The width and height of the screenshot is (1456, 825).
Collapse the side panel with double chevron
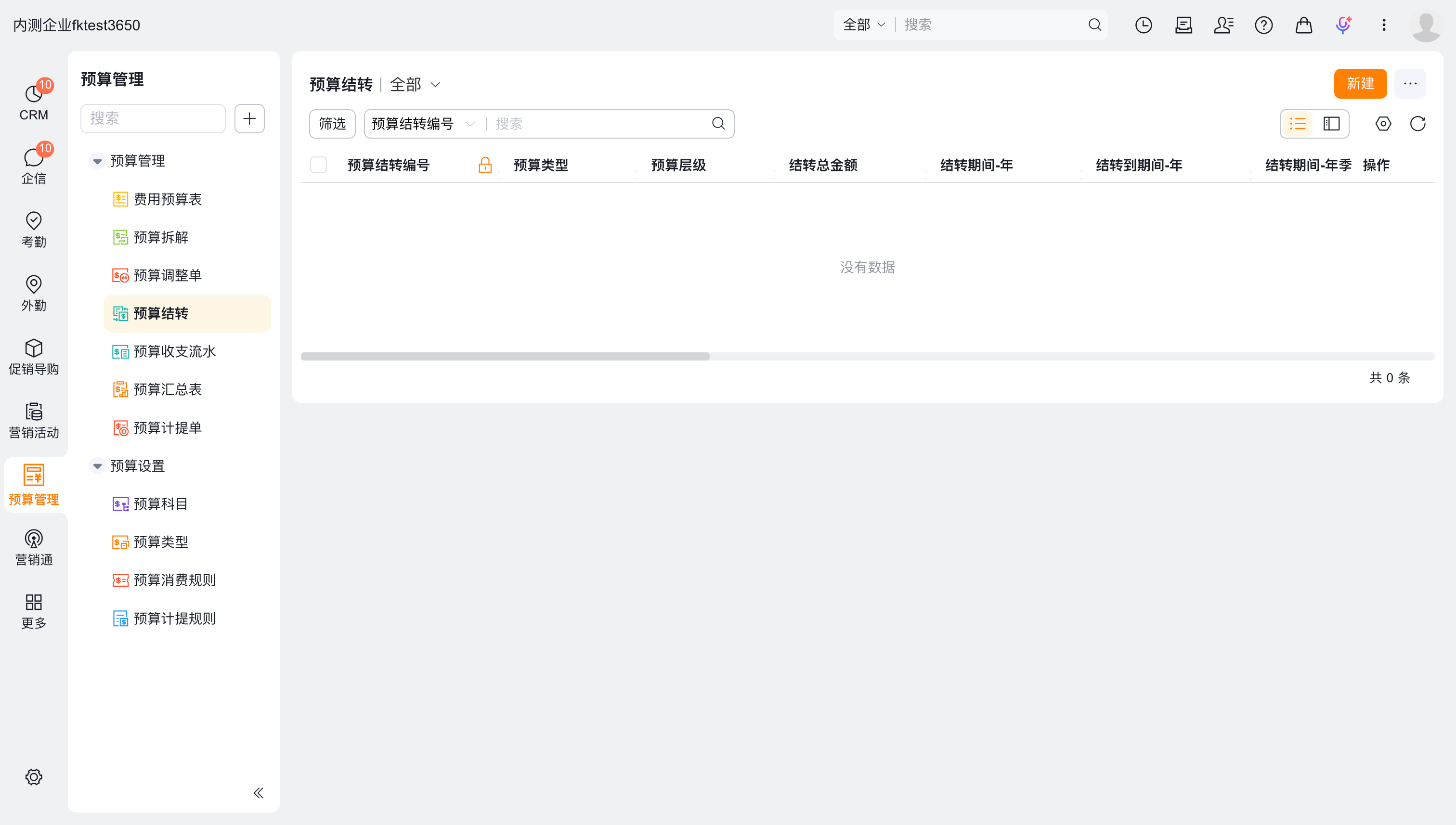259,793
